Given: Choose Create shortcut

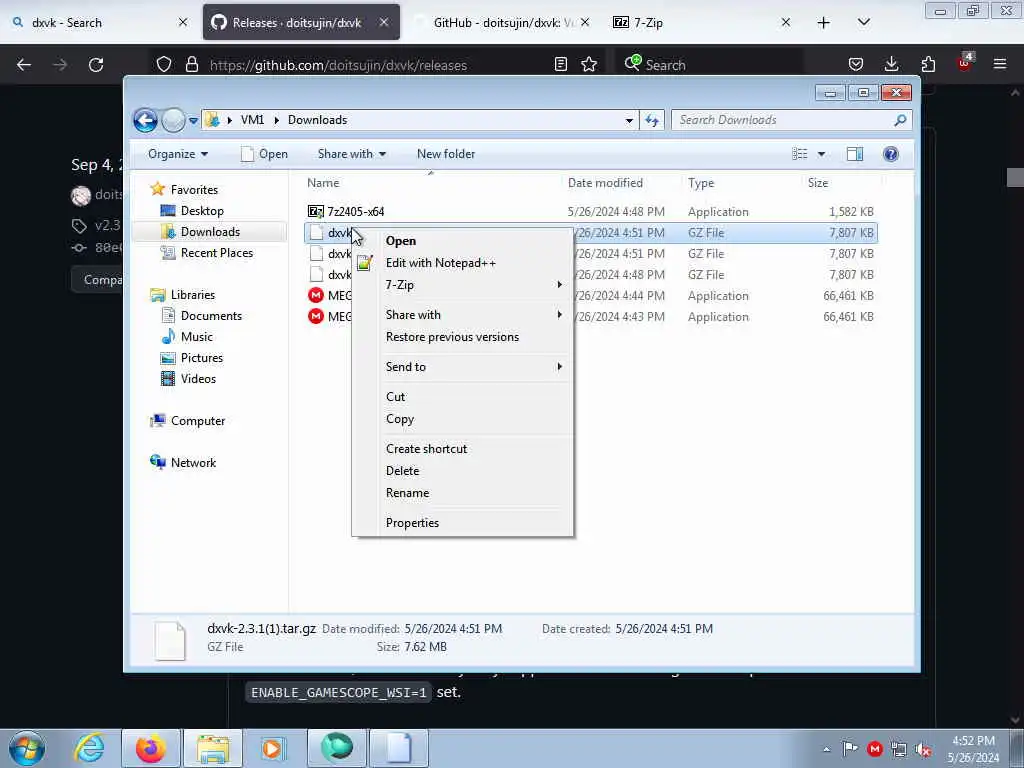Looking at the screenshot, I should pos(462,449).
